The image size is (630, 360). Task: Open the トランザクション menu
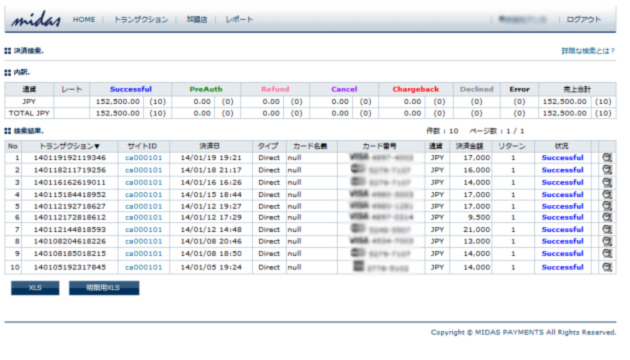[141, 19]
